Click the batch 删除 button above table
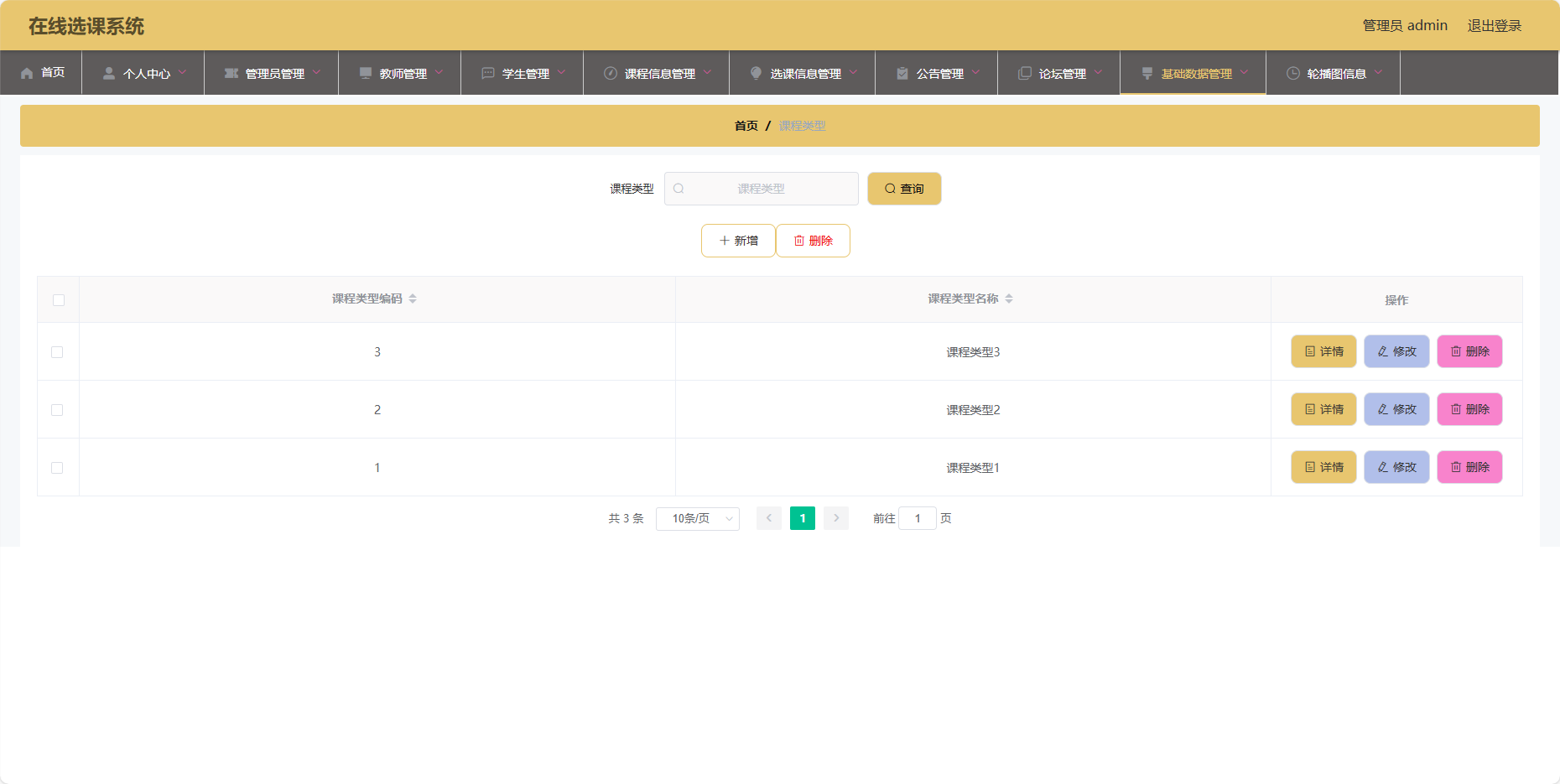 (x=813, y=241)
